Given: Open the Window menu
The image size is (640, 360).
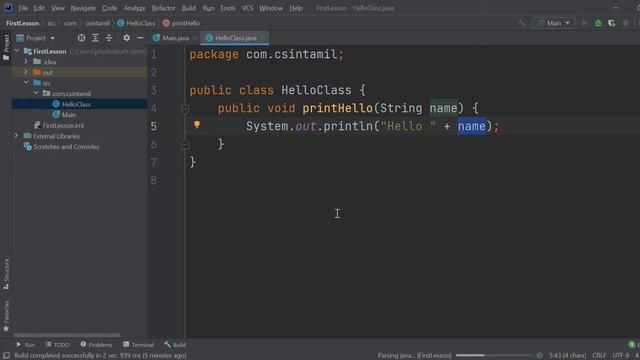Looking at the screenshot, I should [x=271, y=8].
